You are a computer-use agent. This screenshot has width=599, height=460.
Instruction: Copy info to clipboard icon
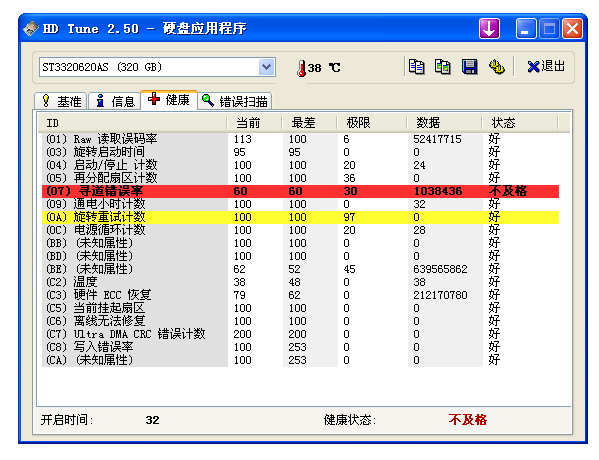click(416, 67)
